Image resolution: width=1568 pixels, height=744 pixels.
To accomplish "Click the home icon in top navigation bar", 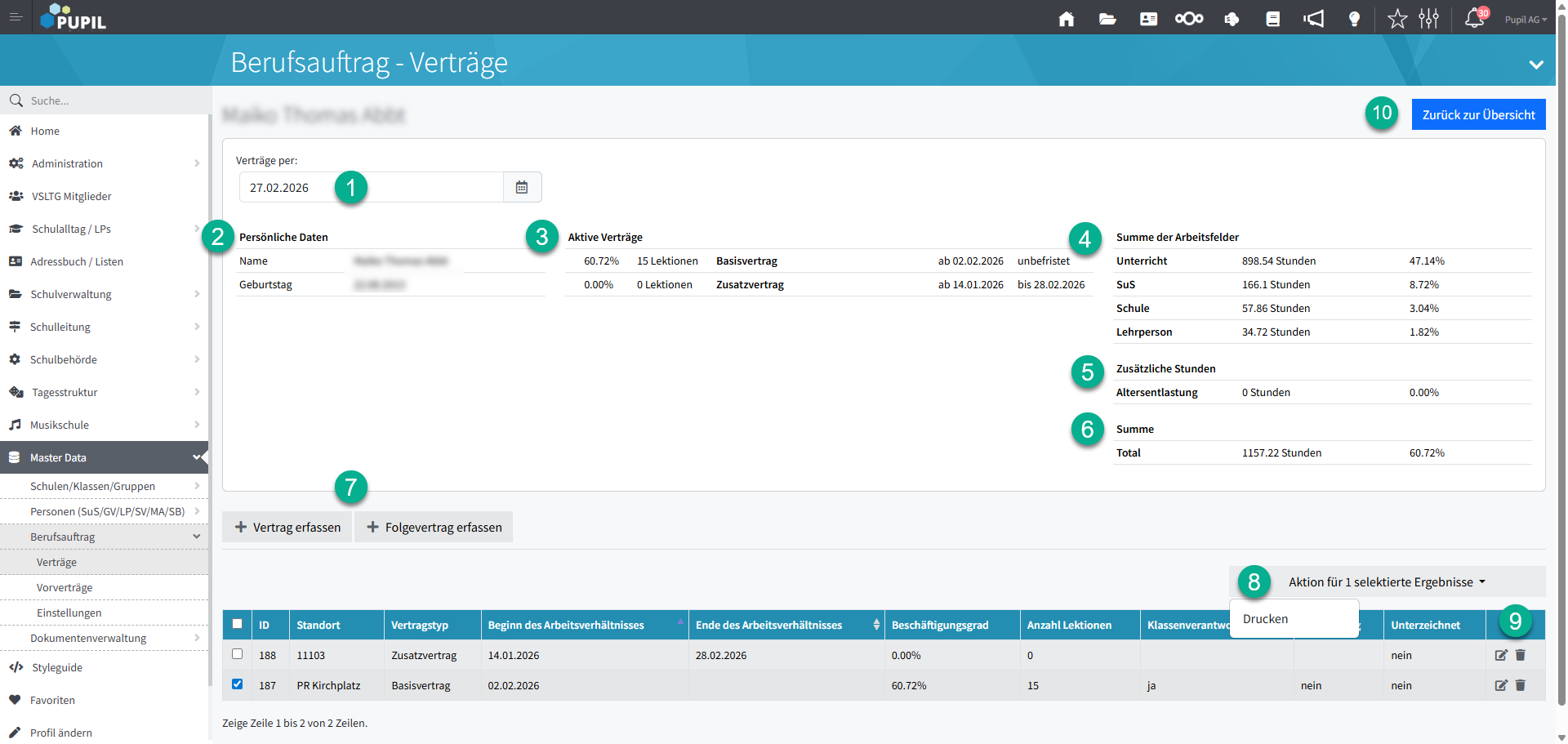I will point(1066,19).
